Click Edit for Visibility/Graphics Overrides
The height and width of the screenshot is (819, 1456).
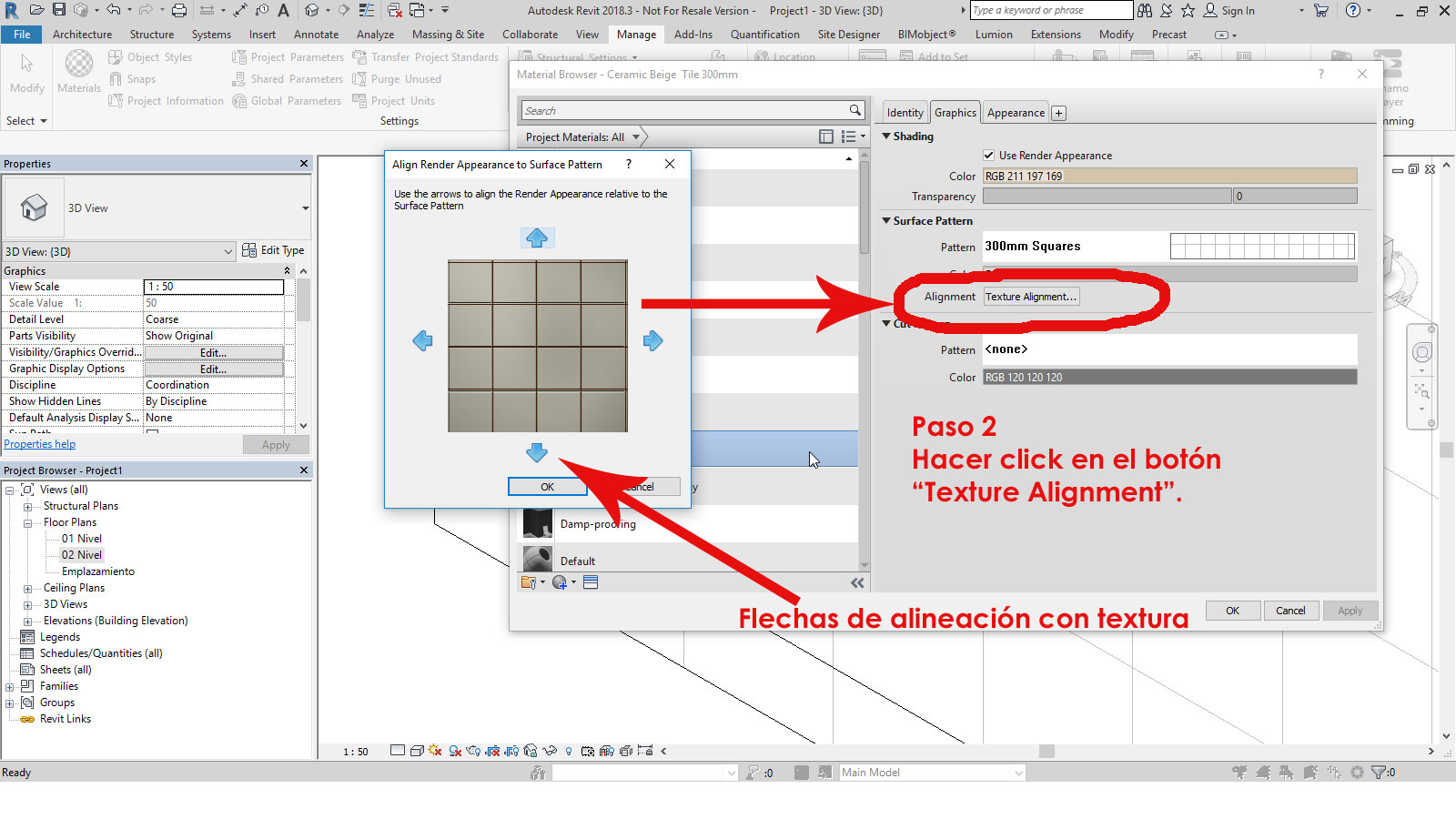(214, 352)
